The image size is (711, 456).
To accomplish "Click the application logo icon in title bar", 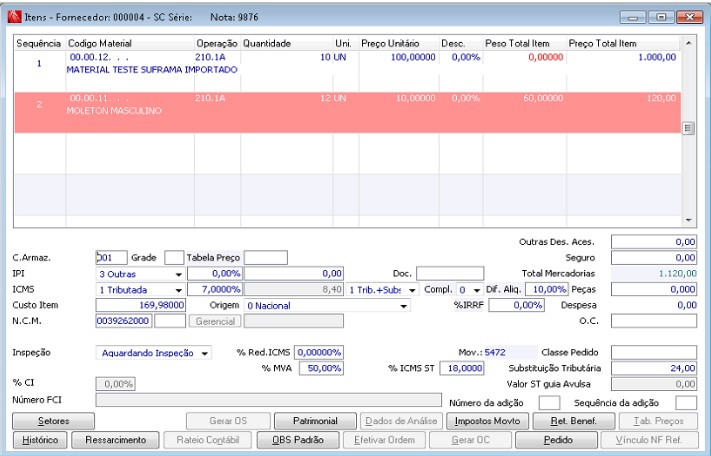I will click(15, 17).
